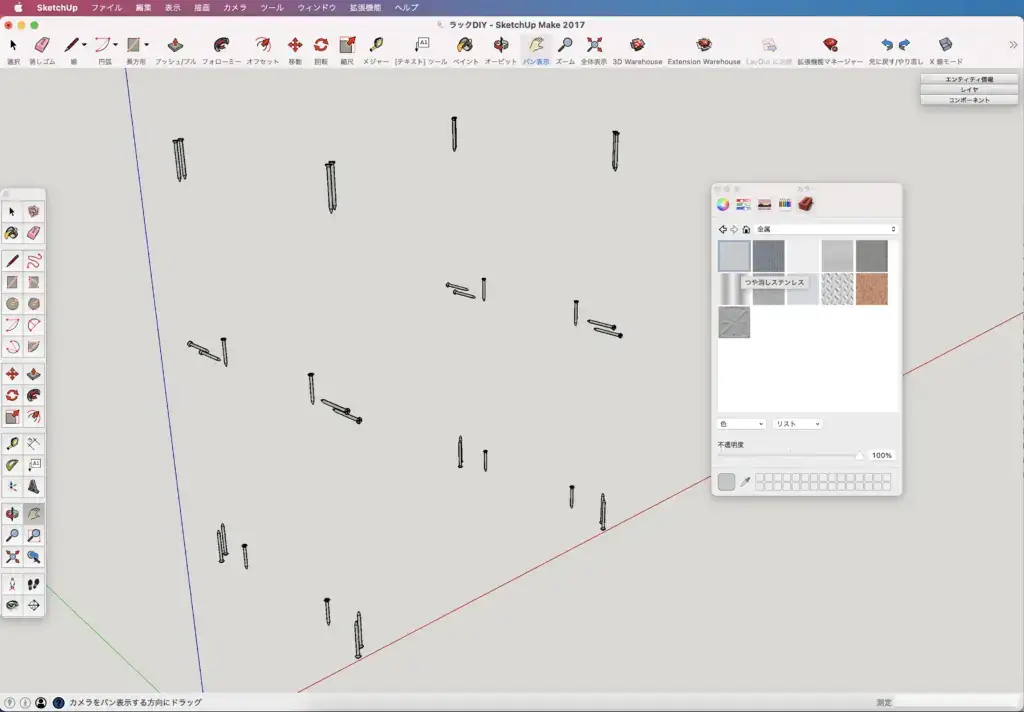Open the dropdown arrow beside 線 tool
The height and width of the screenshot is (712, 1024).
coord(84,44)
